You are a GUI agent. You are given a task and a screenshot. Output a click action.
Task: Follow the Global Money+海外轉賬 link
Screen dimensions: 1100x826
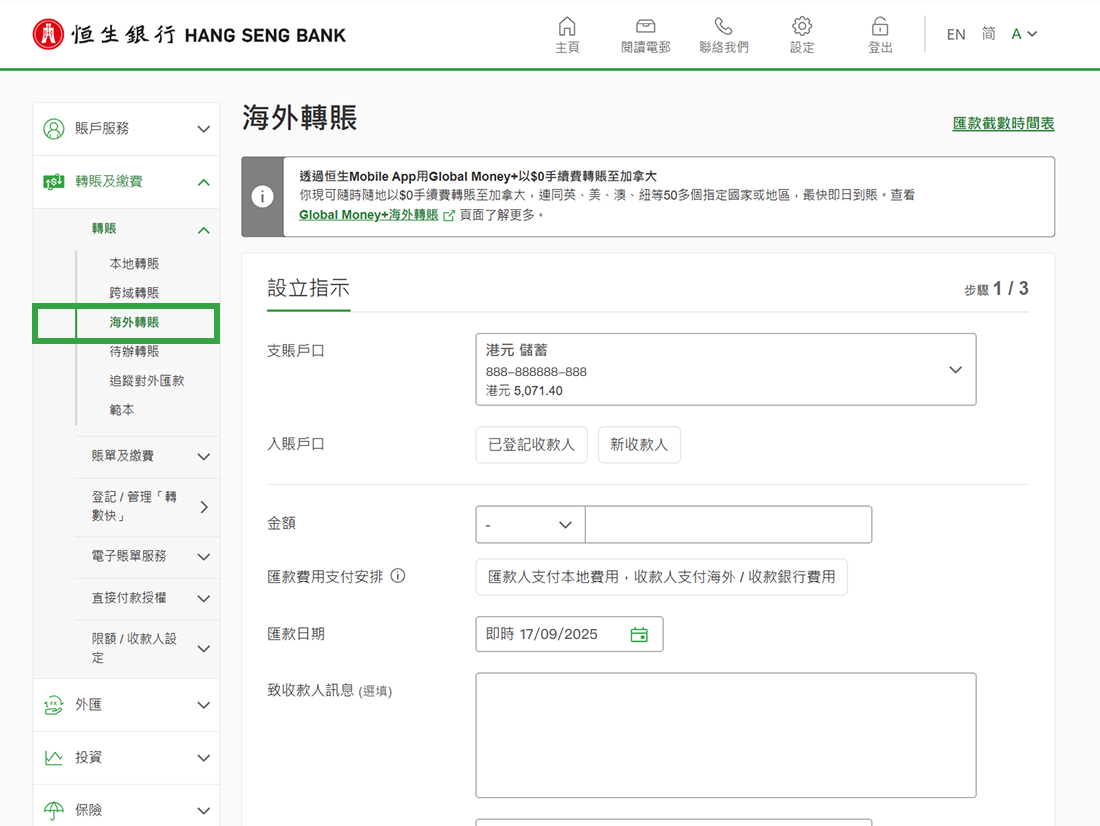pyautogui.click(x=369, y=215)
